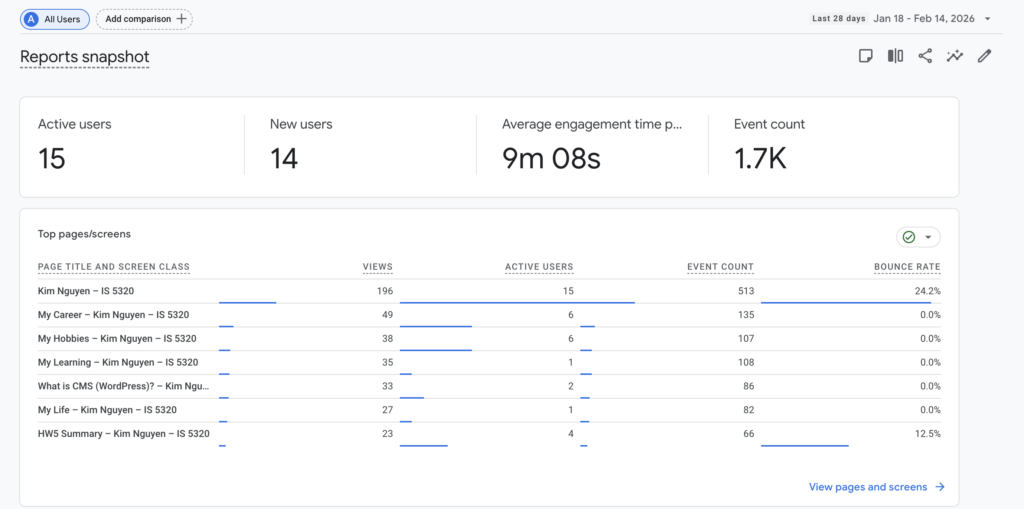Expand the date range dropdown arrow
Viewport: 1024px width, 509px height.
tap(988, 19)
